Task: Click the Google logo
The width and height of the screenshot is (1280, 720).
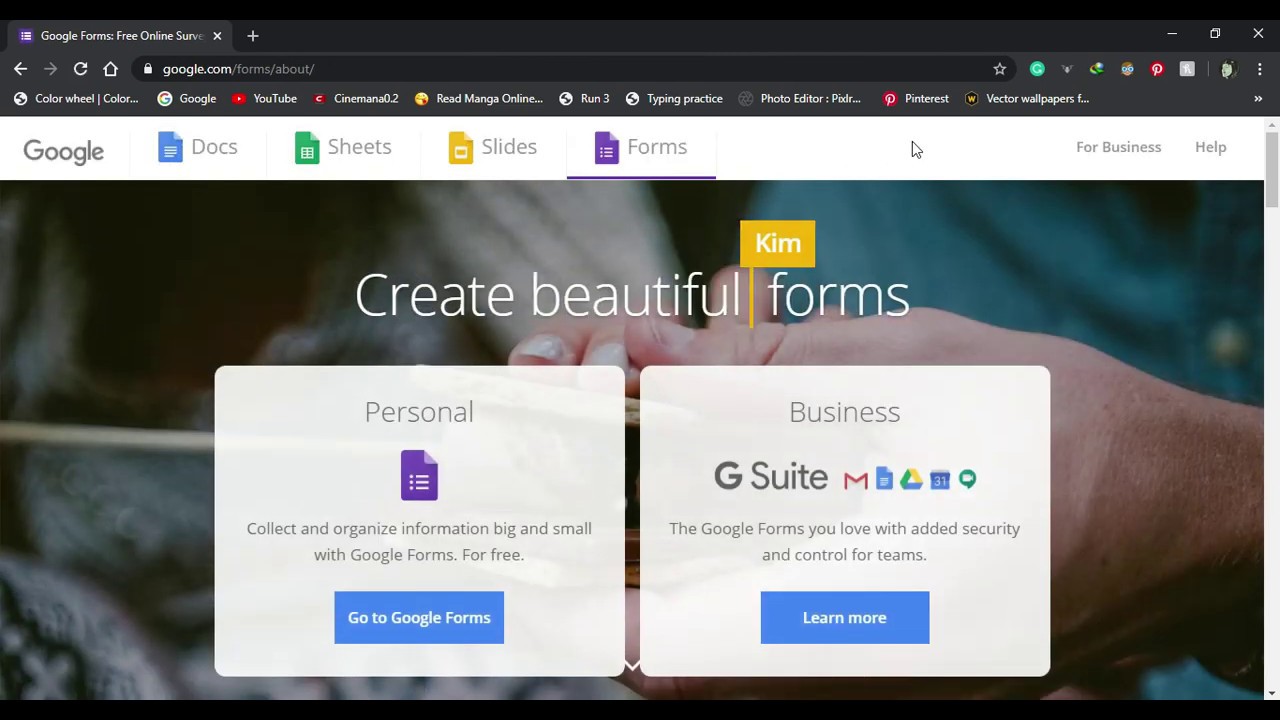Action: (x=64, y=151)
